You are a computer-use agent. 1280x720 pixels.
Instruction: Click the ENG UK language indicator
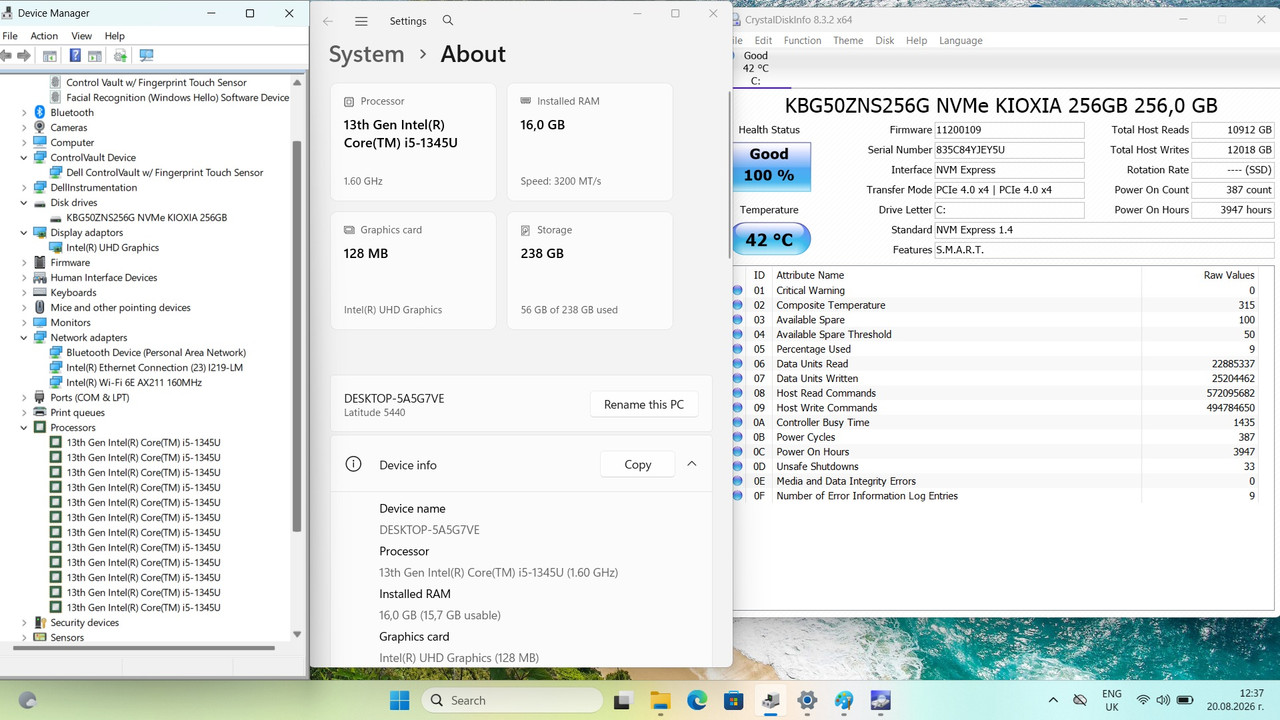point(1111,700)
